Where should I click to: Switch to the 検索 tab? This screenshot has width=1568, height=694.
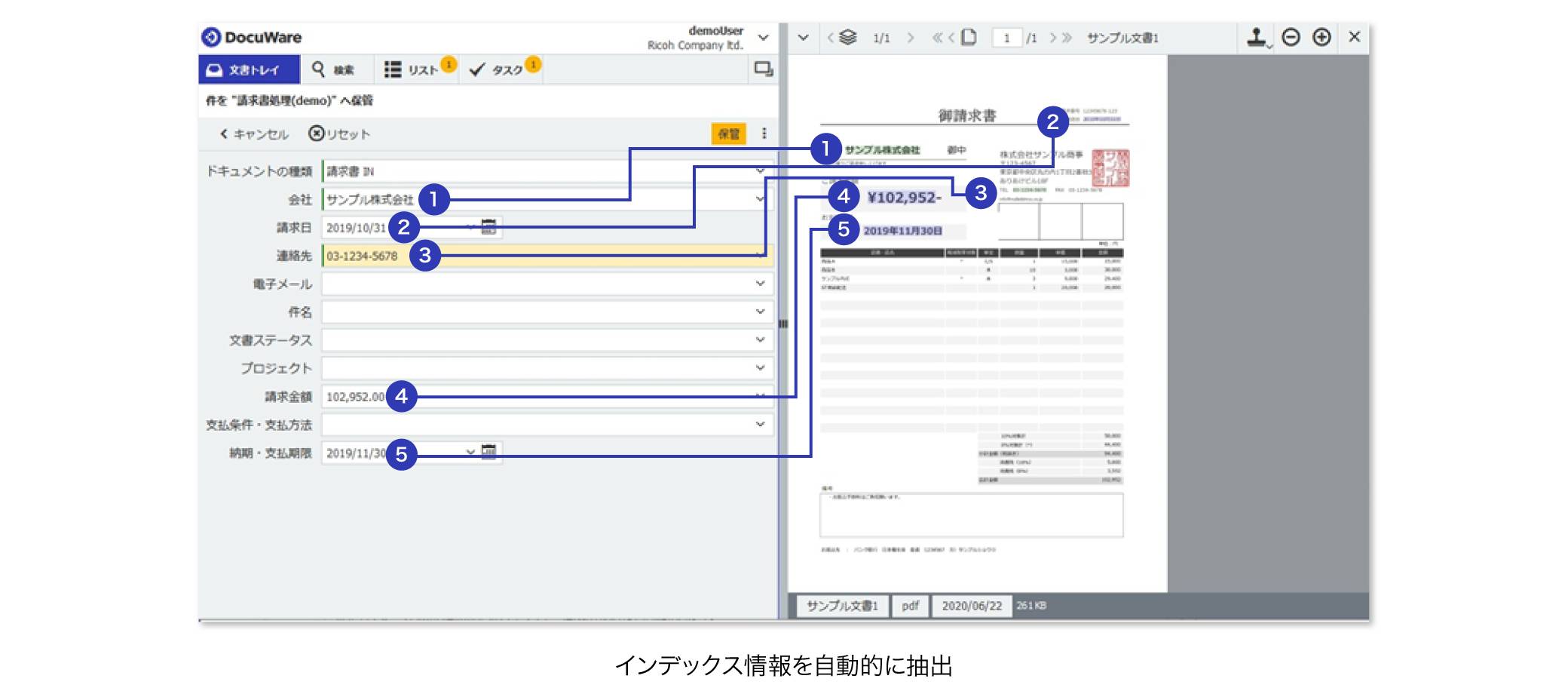pyautogui.click(x=333, y=69)
